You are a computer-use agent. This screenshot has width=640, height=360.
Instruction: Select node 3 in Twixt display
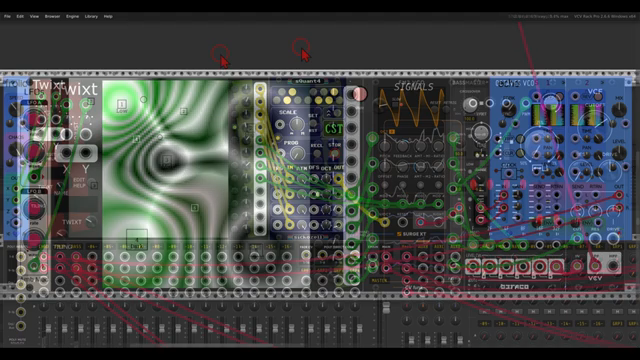pyautogui.click(x=166, y=159)
